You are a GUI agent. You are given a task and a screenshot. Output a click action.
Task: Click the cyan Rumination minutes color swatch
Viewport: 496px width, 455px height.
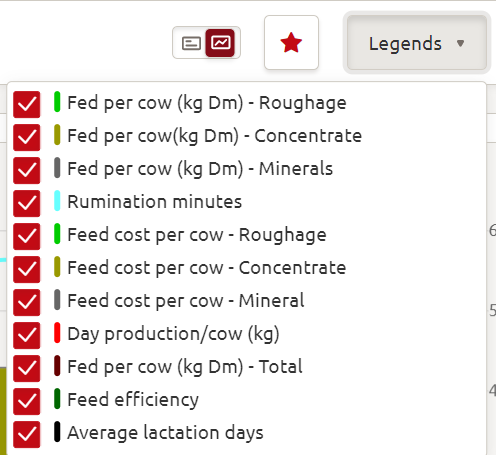57,201
